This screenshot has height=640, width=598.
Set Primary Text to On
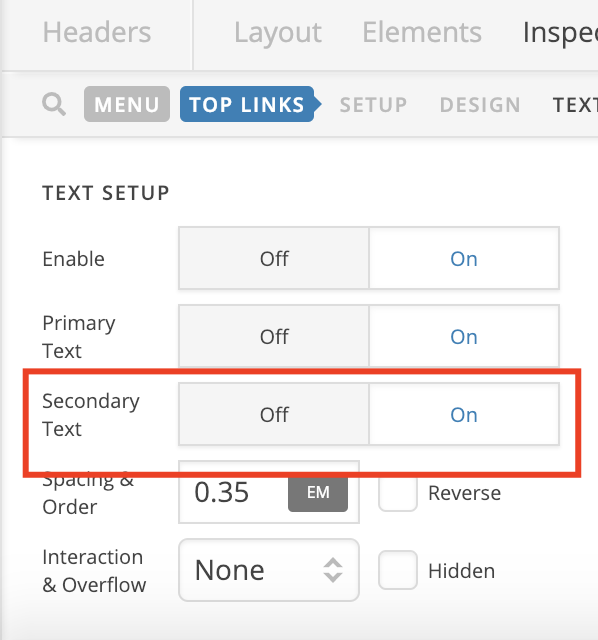click(464, 336)
